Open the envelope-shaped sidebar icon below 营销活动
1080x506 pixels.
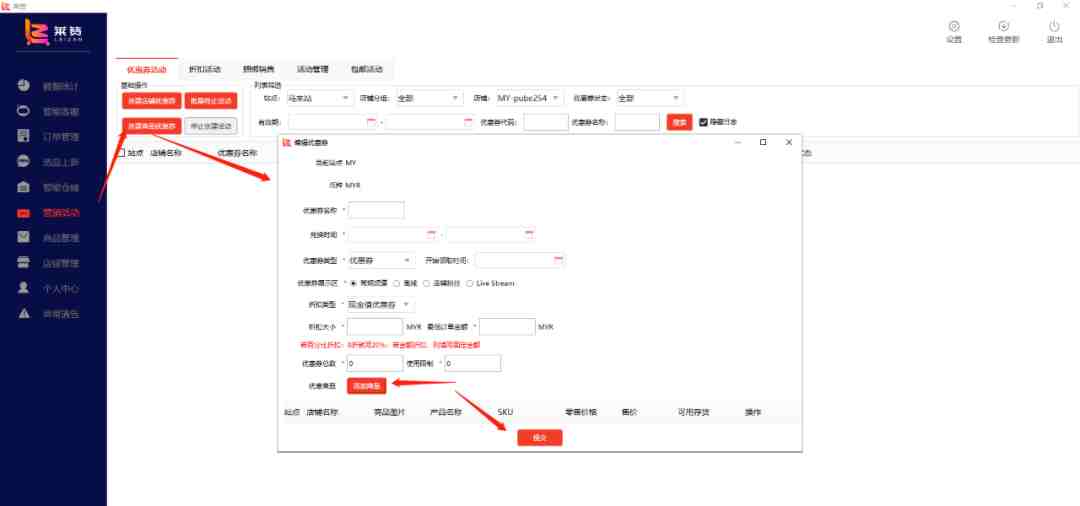pos(23,237)
